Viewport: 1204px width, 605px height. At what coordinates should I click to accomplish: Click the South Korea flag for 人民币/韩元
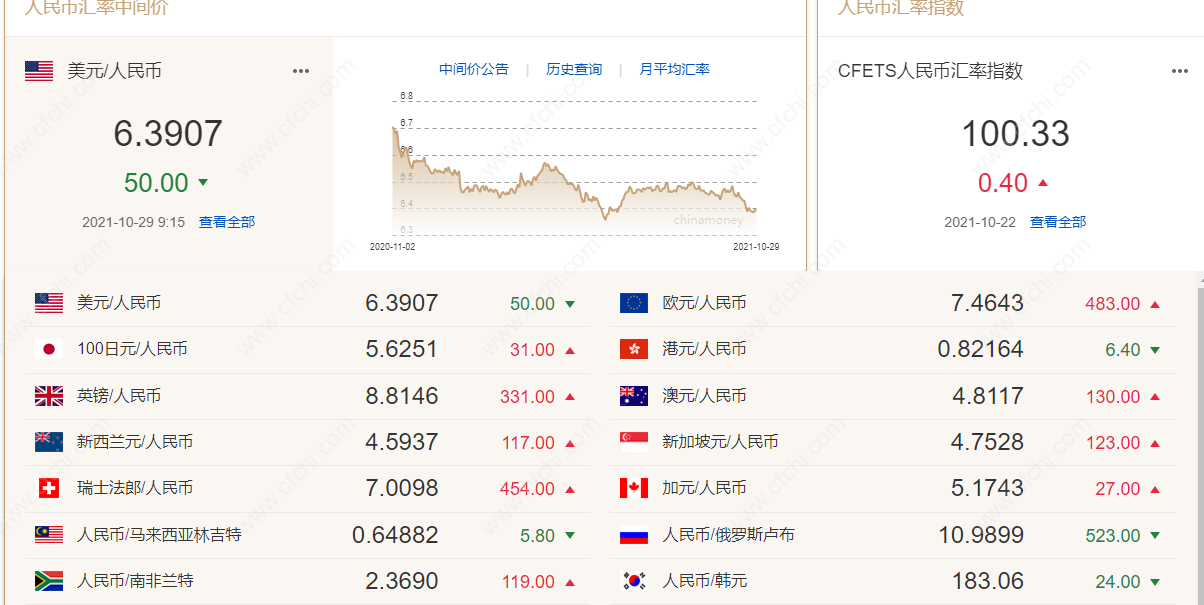pos(634,581)
